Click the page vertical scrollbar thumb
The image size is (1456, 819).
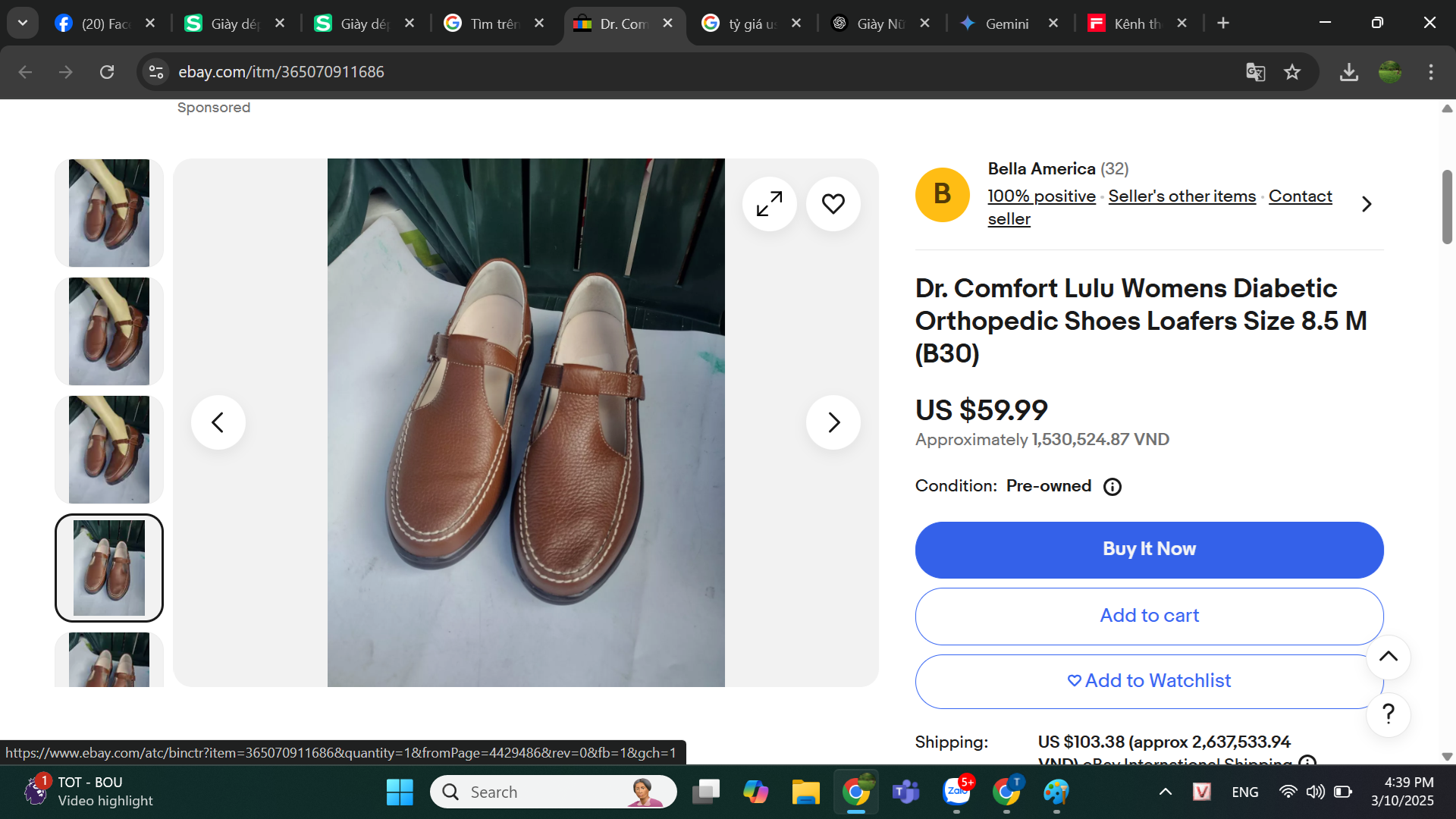pos(1447,206)
